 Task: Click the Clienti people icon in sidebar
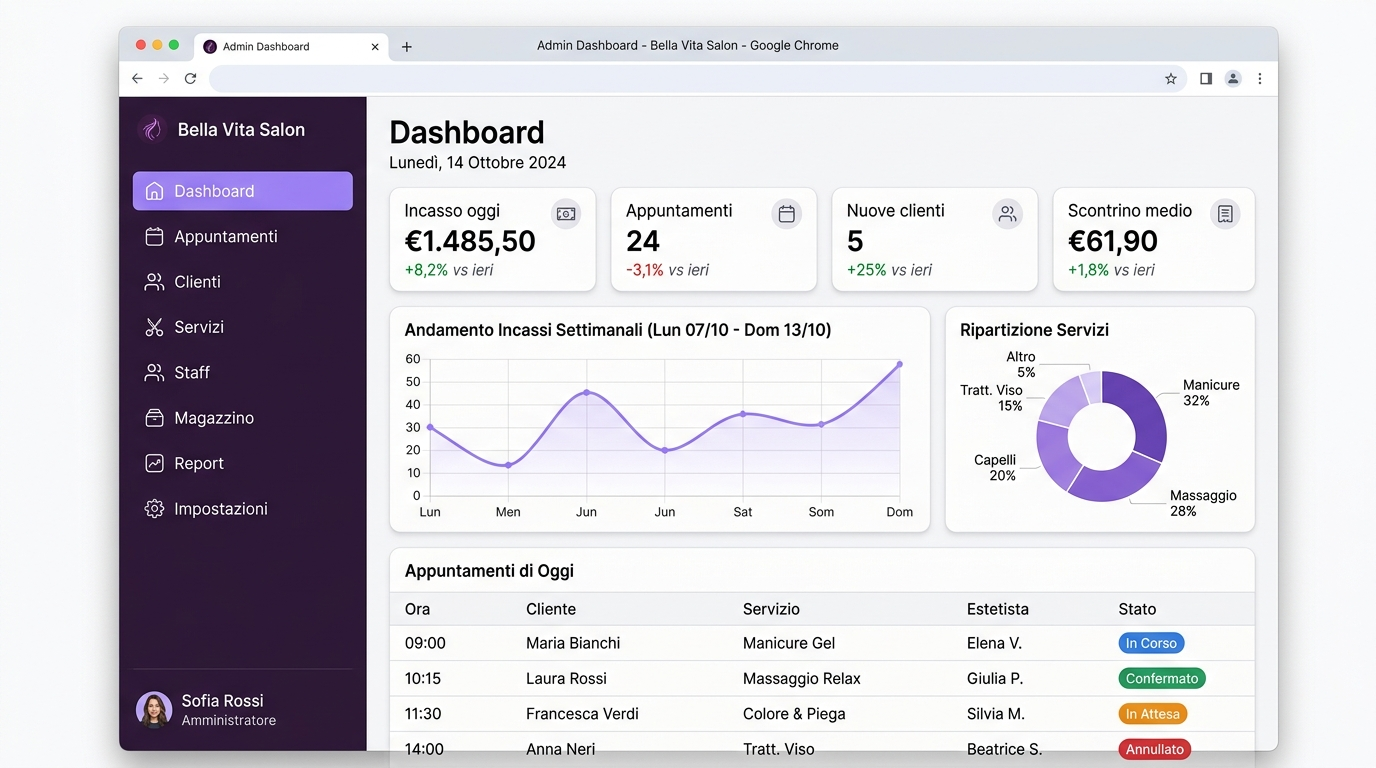coord(154,282)
